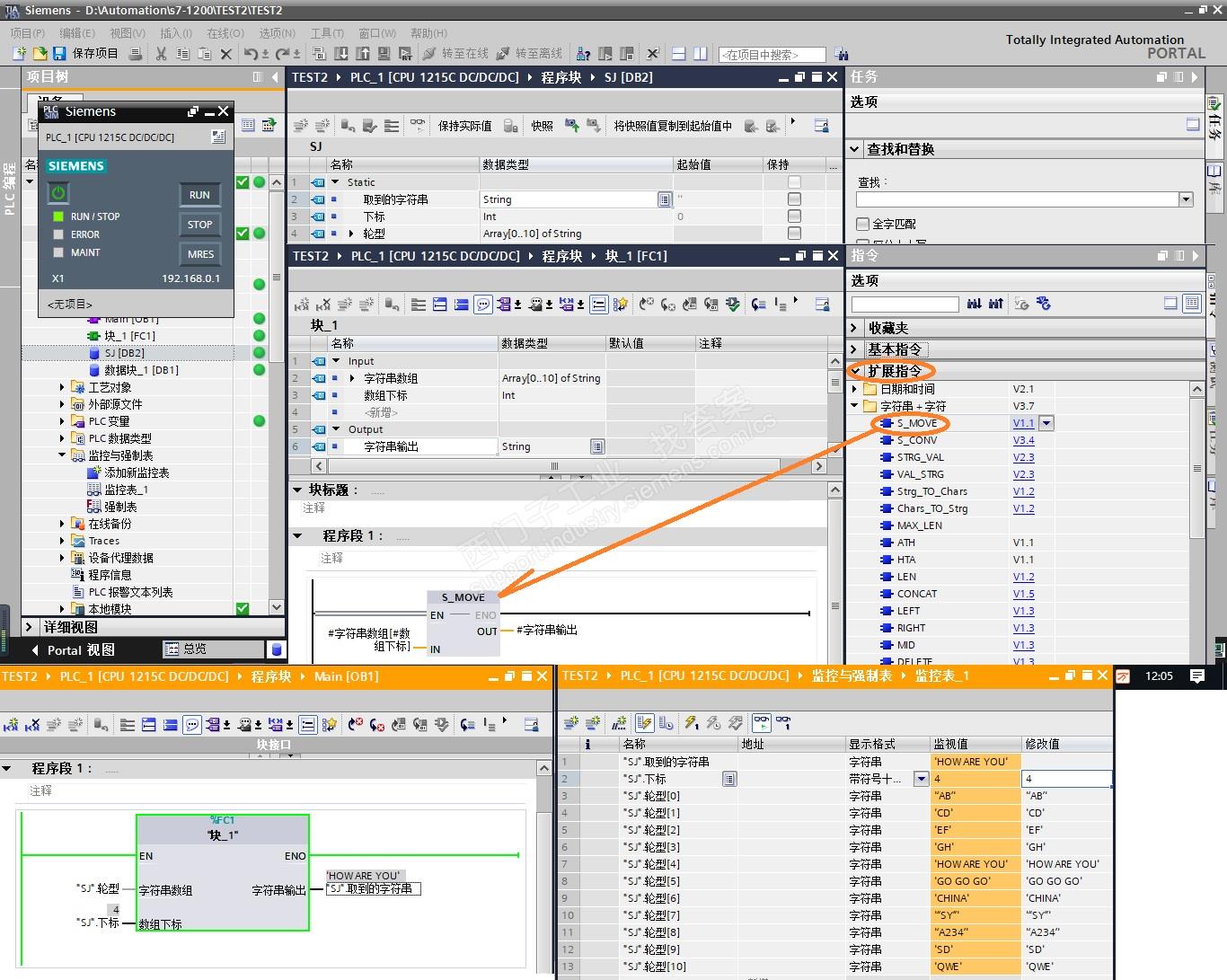Open the 在线(O) menu

pos(225,32)
